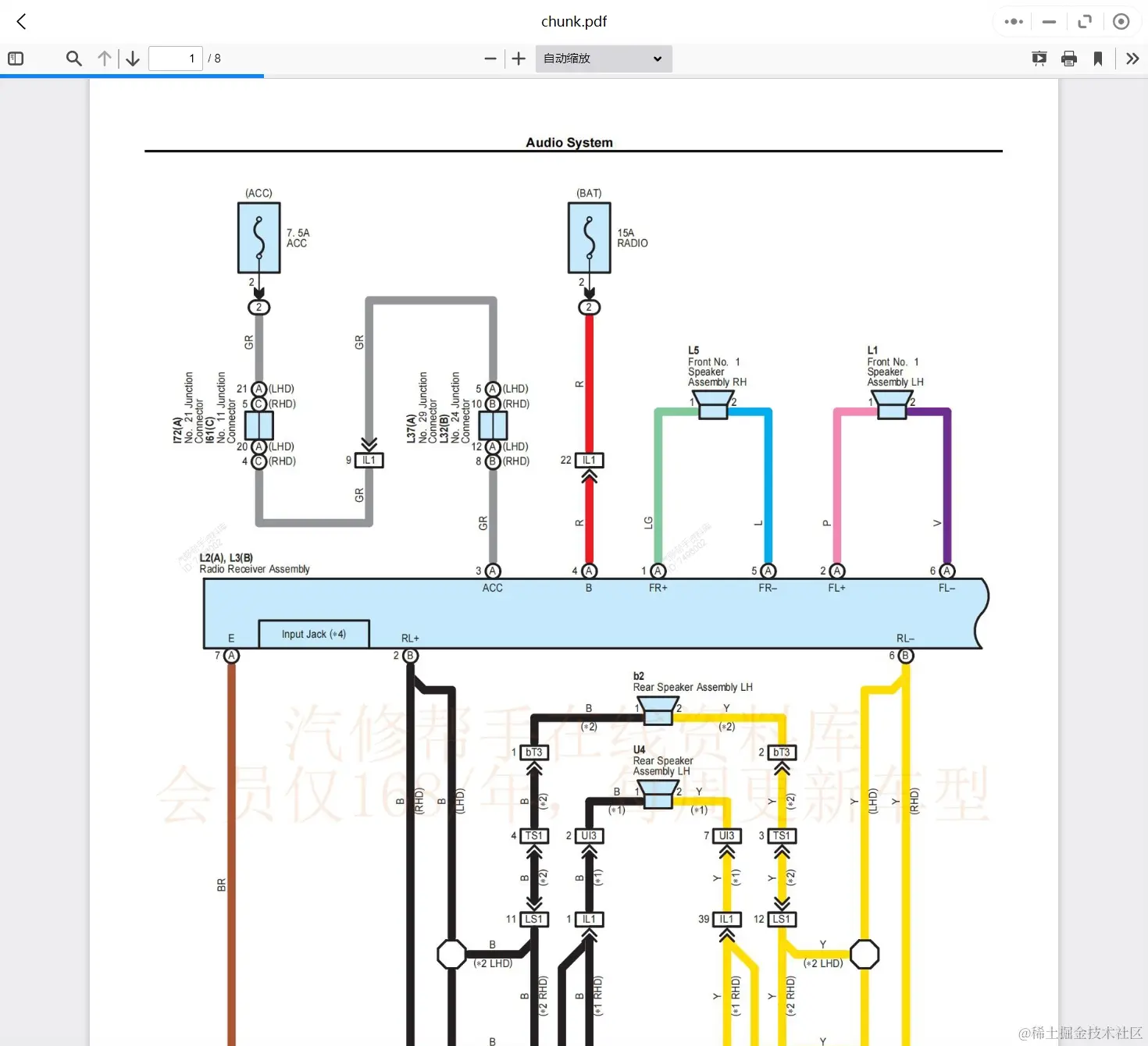Viewport: 1148px width, 1046px height.
Task: Click the RL- terminal label
Action: coord(905,639)
